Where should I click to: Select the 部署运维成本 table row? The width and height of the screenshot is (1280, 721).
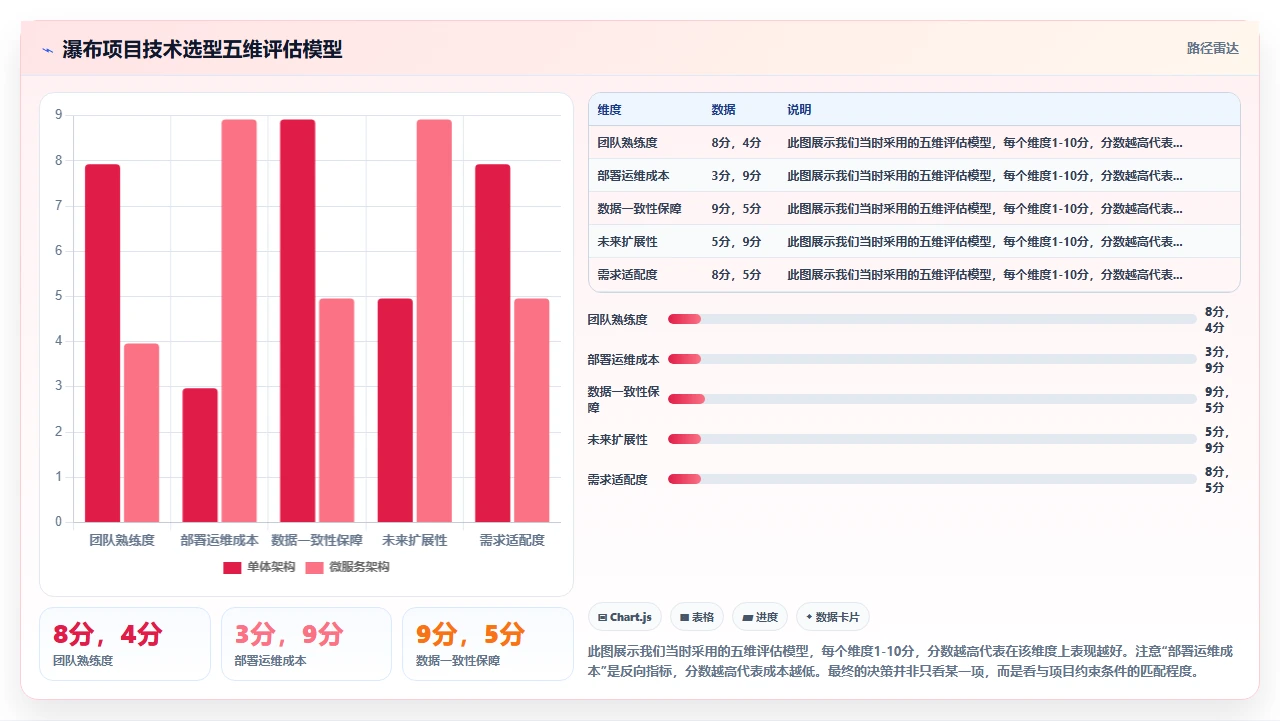pos(914,175)
